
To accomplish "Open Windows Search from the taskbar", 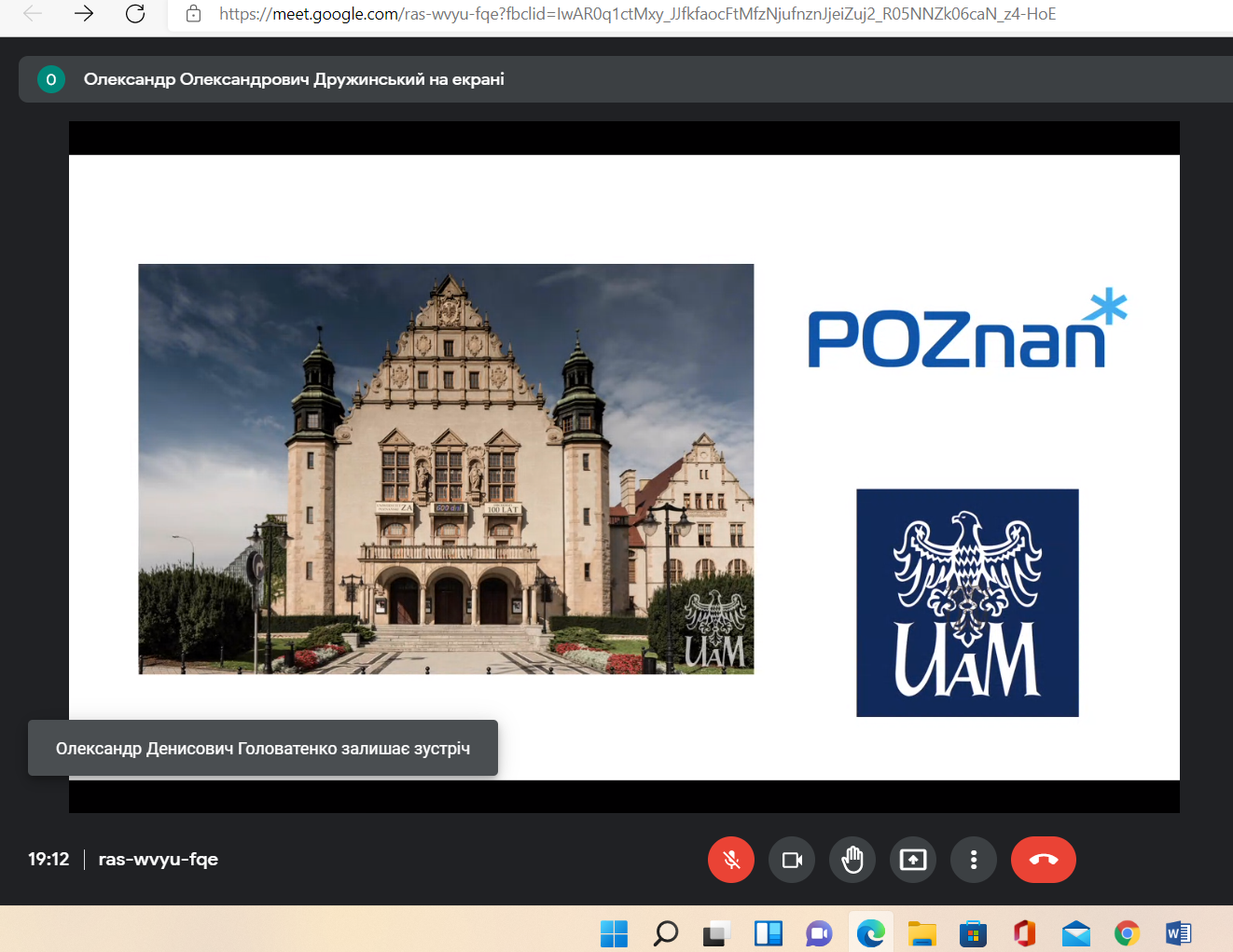I will tap(666, 932).
